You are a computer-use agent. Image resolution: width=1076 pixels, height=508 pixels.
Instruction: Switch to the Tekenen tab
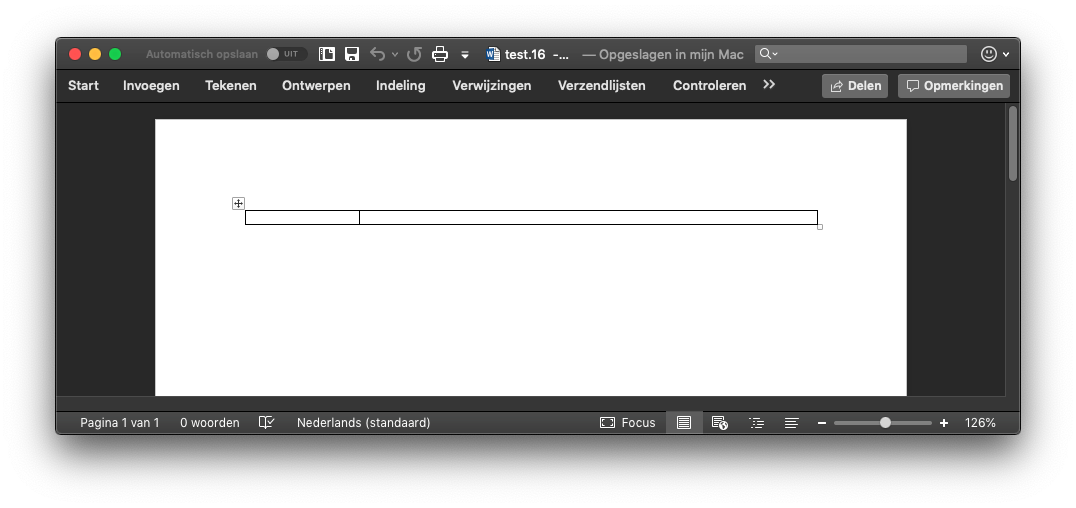[231, 86]
